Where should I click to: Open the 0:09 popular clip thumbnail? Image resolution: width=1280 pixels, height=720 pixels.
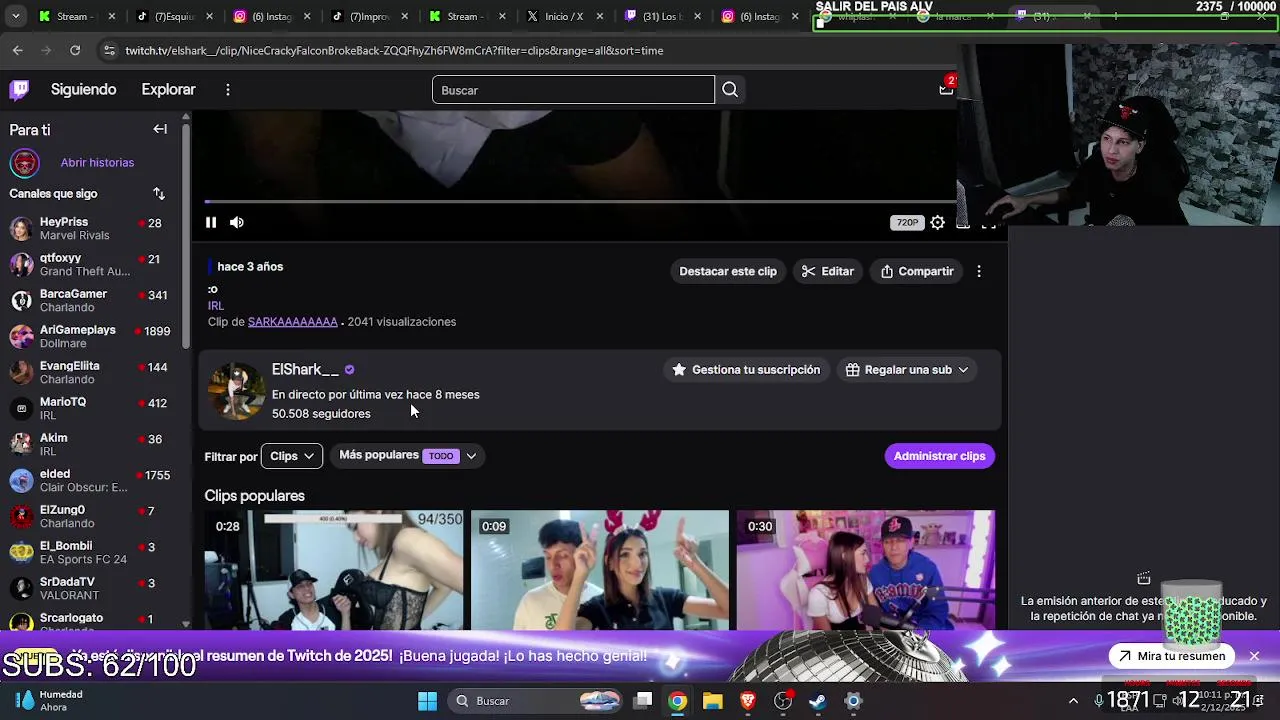point(600,570)
